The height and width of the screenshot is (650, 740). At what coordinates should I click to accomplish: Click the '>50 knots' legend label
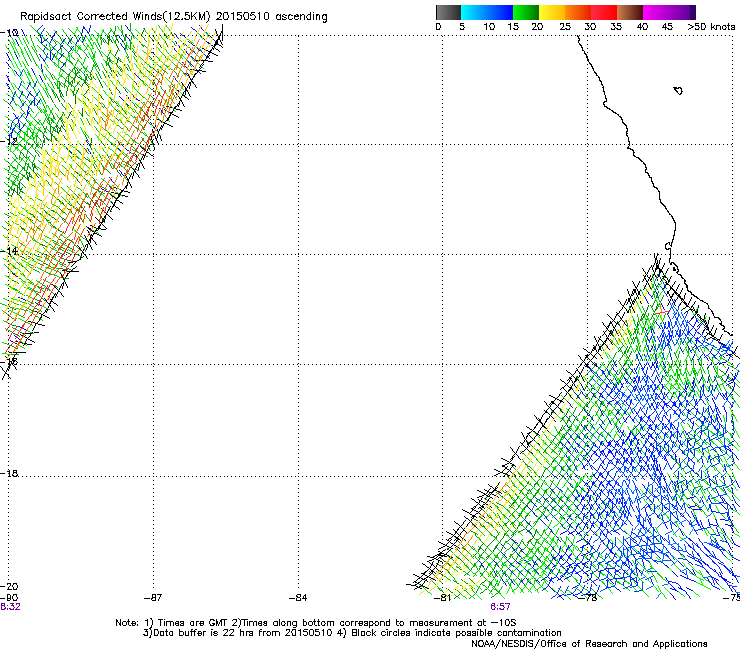pos(711,26)
